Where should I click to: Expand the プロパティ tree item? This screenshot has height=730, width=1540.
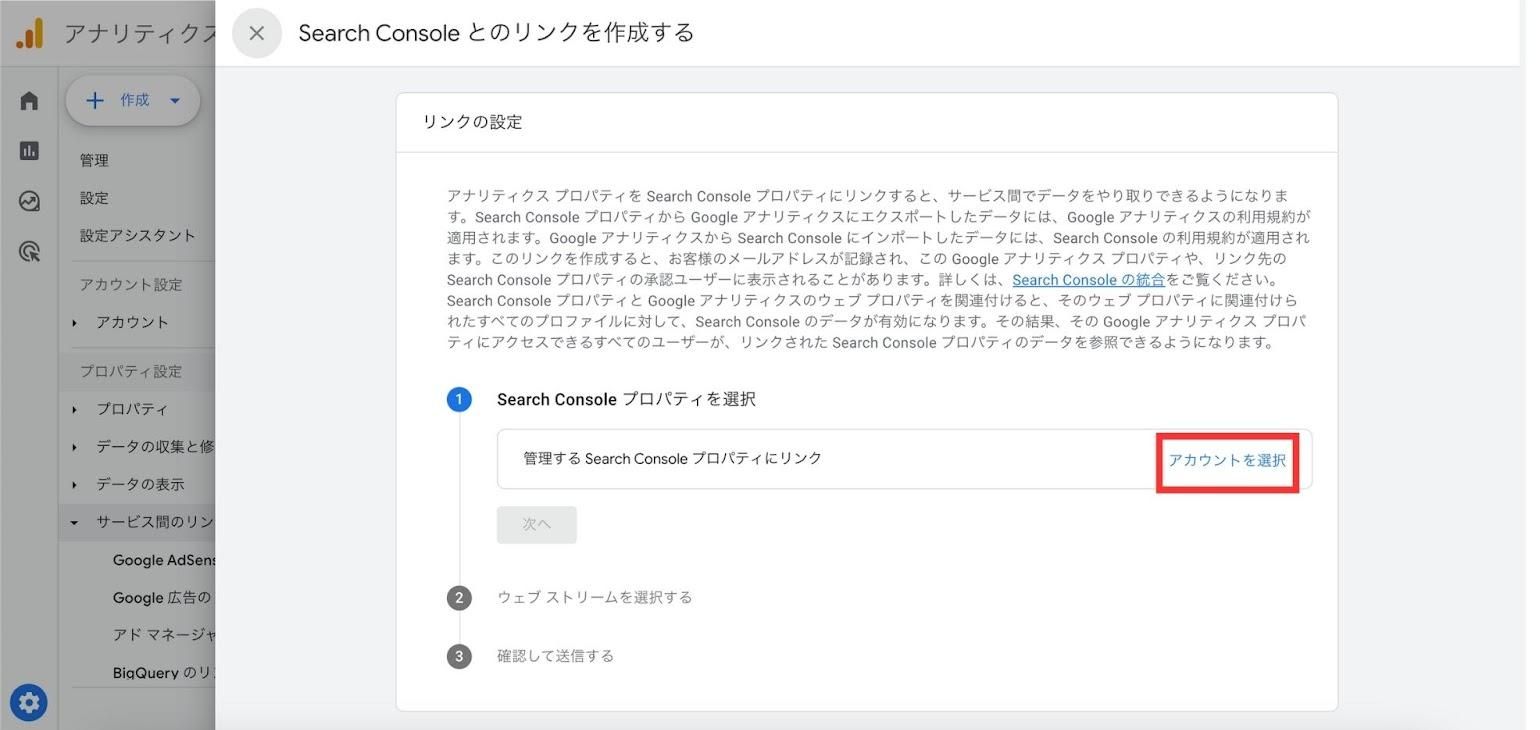click(132, 409)
